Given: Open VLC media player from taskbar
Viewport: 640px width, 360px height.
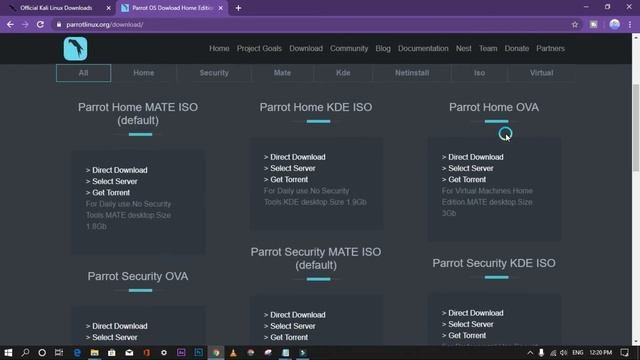Looking at the screenshot, I should (233, 353).
